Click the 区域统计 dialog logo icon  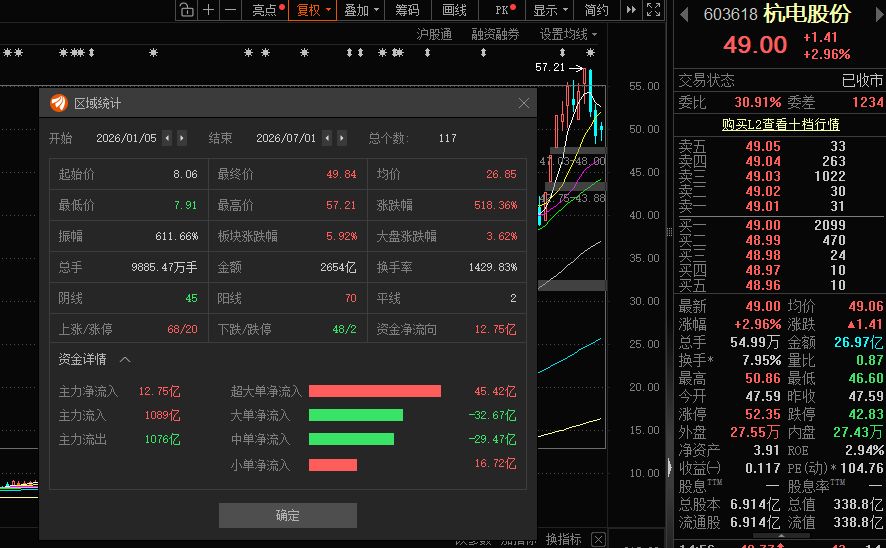pyautogui.click(x=59, y=103)
